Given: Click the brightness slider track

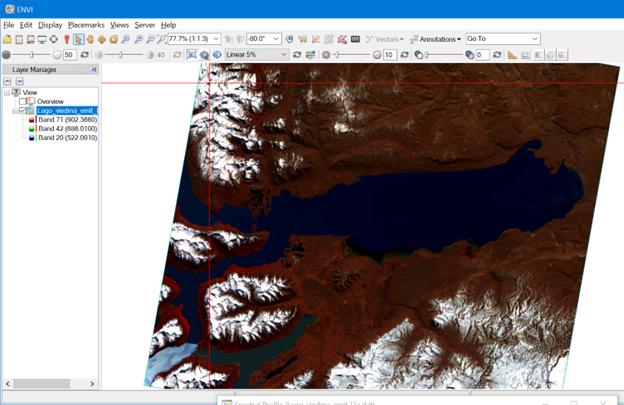Looking at the screenshot, I should 32,55.
